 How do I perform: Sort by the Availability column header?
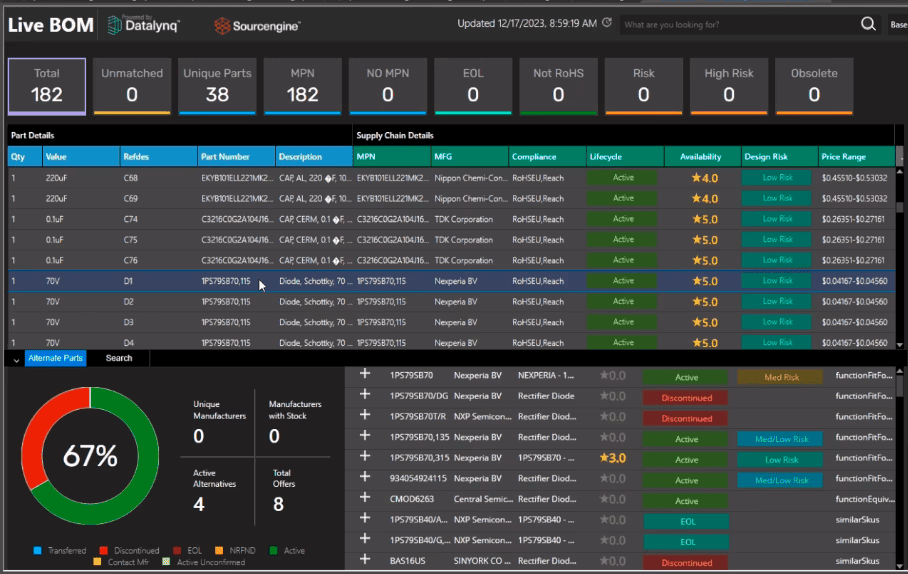point(702,156)
